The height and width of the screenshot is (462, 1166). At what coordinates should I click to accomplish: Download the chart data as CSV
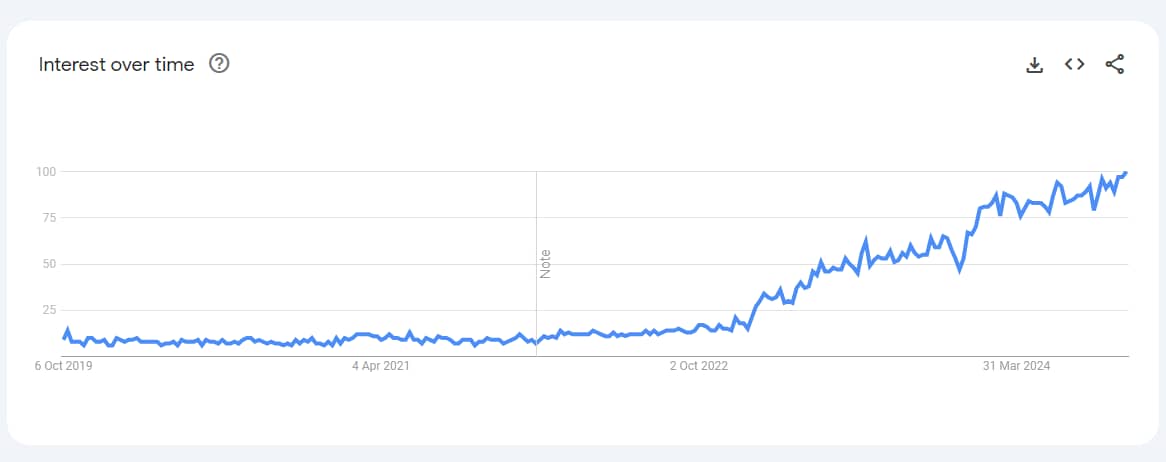point(1035,65)
